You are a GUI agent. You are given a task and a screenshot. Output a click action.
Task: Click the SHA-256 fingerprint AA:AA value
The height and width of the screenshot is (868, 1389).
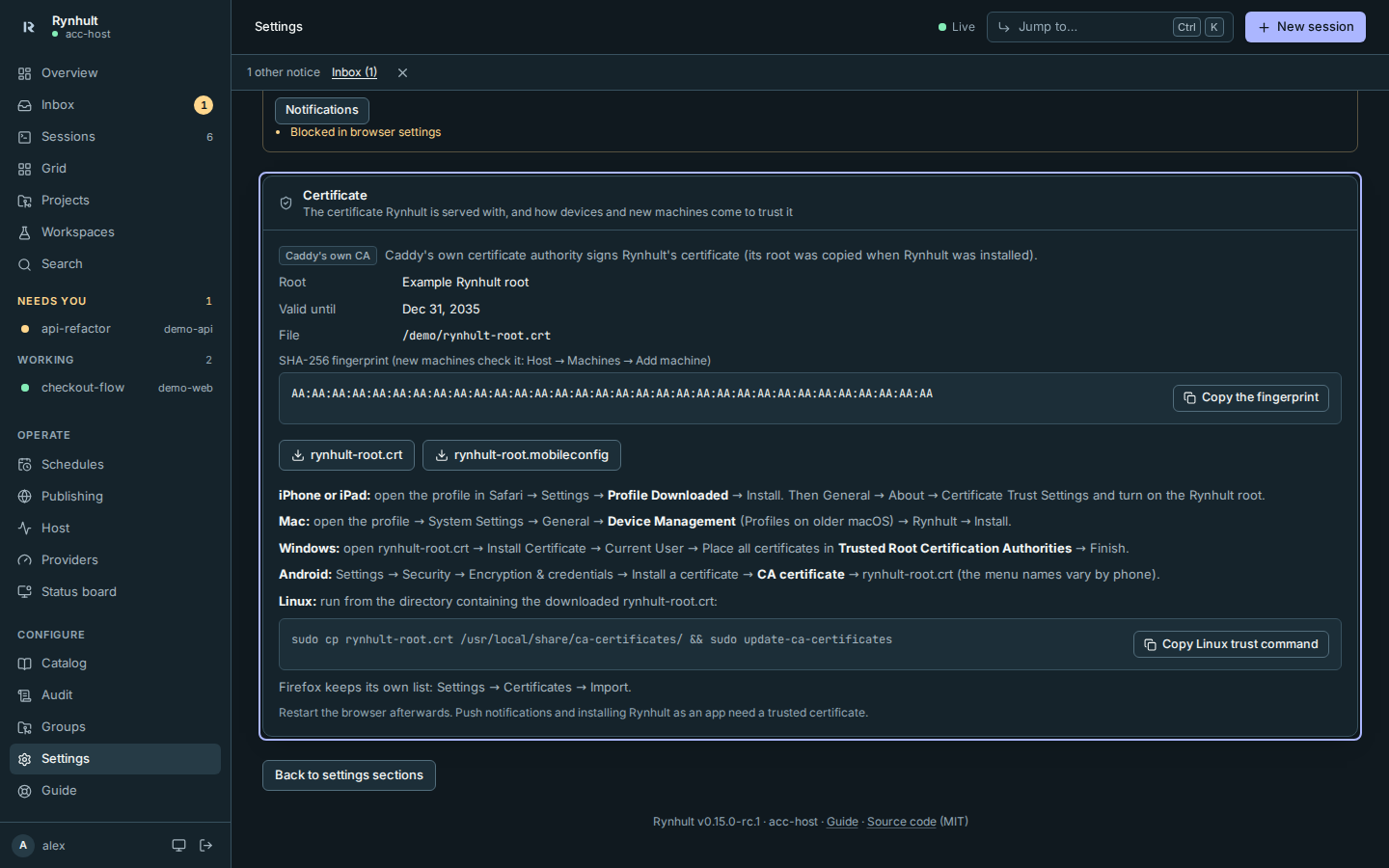pos(612,393)
